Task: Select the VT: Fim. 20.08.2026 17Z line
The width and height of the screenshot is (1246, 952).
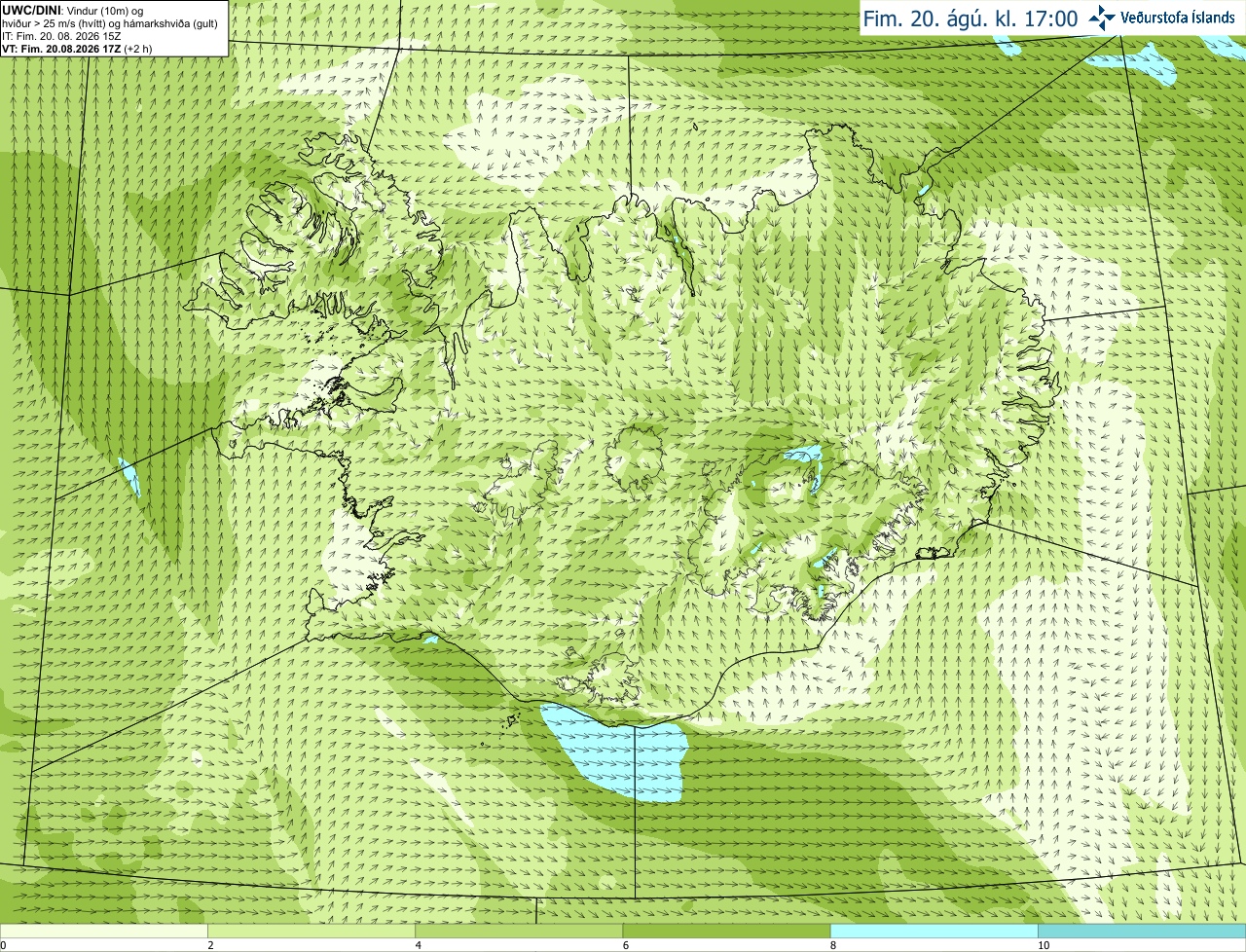Action: (78, 49)
